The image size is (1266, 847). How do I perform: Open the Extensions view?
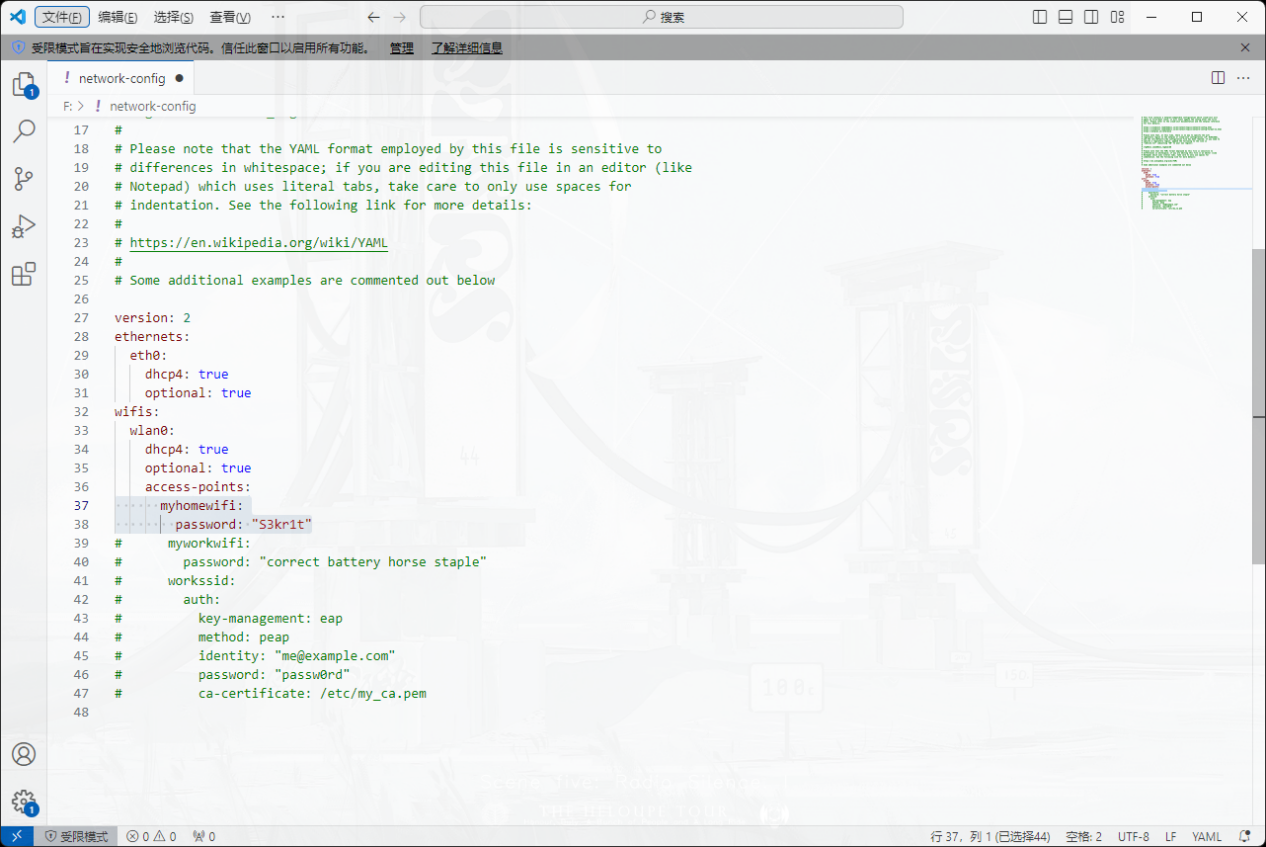(x=23, y=274)
